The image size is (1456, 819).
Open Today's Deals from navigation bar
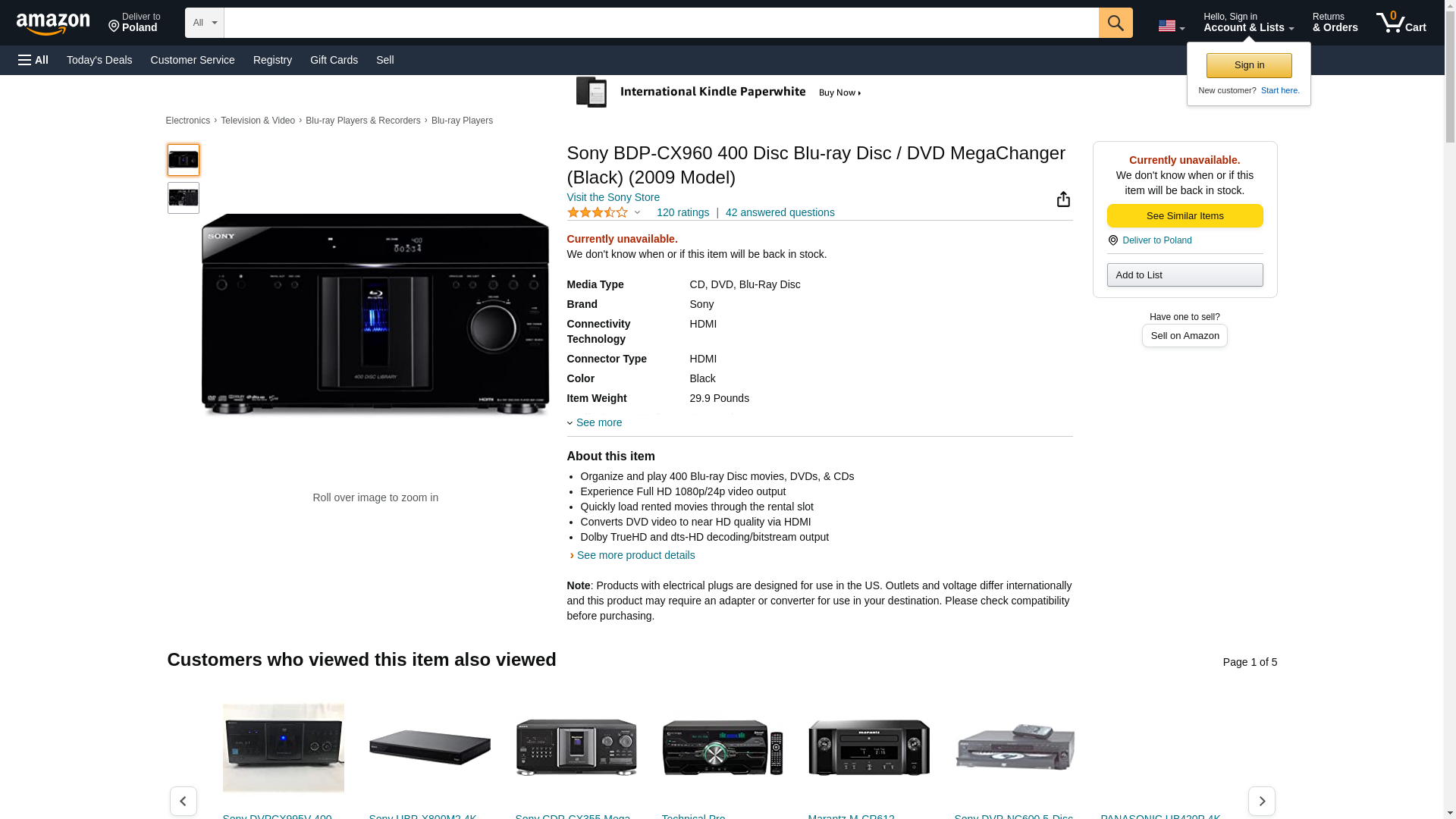(x=99, y=60)
